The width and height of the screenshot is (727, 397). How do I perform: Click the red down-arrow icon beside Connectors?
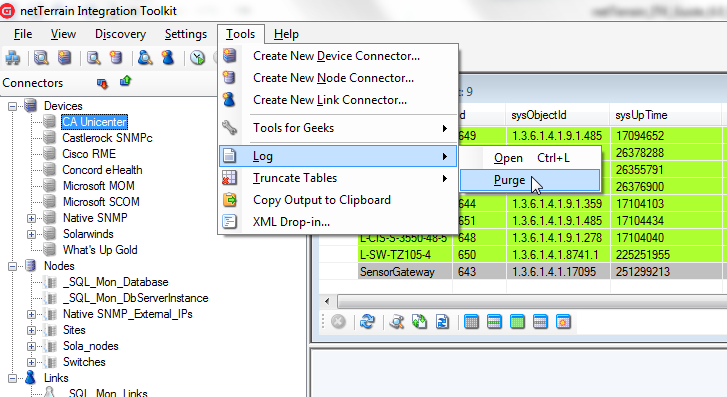coord(102,83)
